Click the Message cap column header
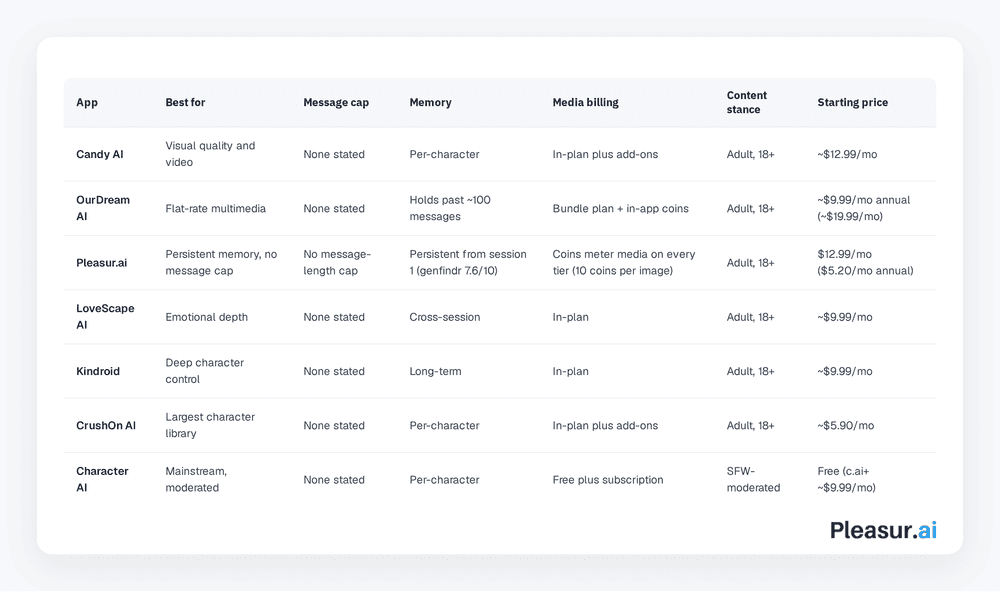The height and width of the screenshot is (592, 1000). 336,102
